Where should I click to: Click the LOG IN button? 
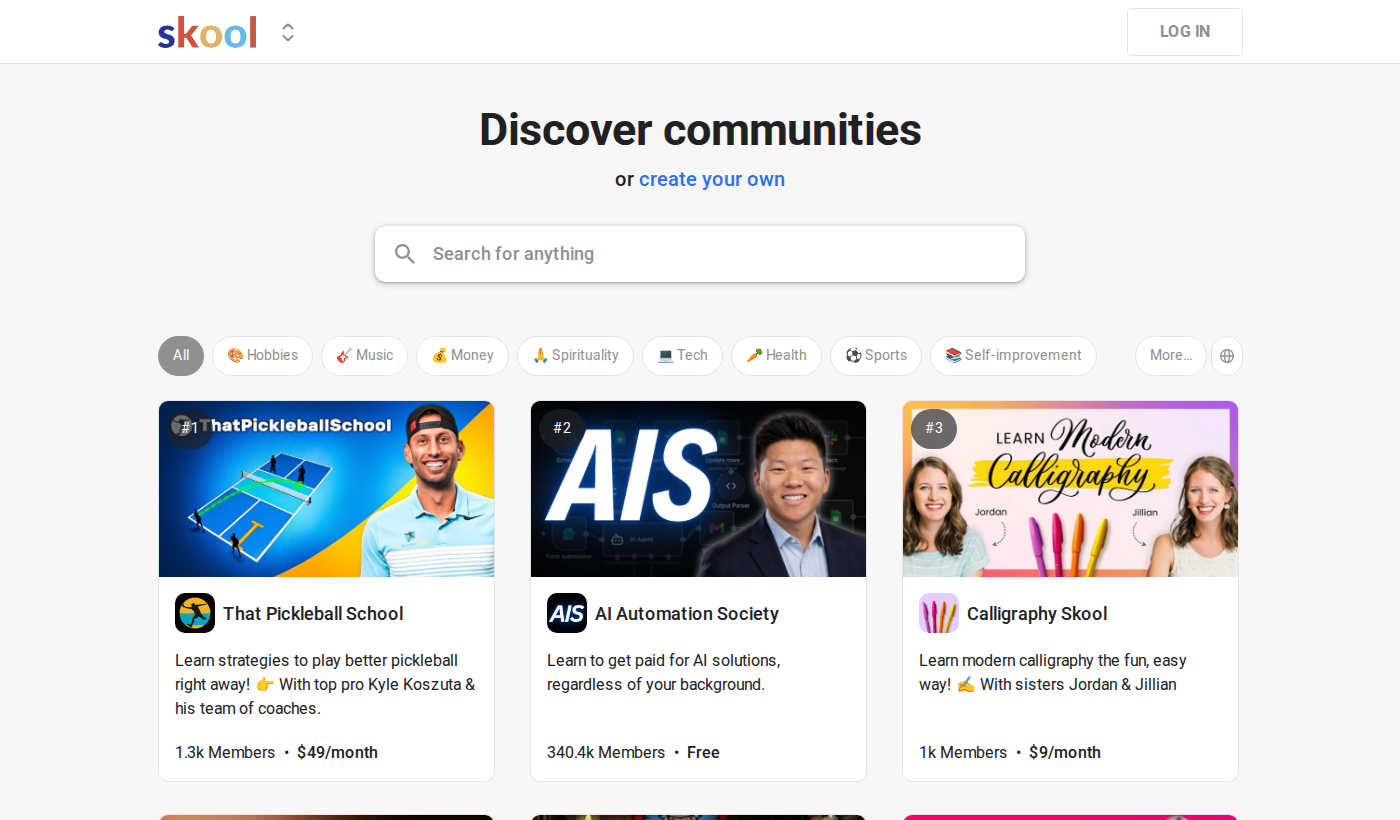1184,32
